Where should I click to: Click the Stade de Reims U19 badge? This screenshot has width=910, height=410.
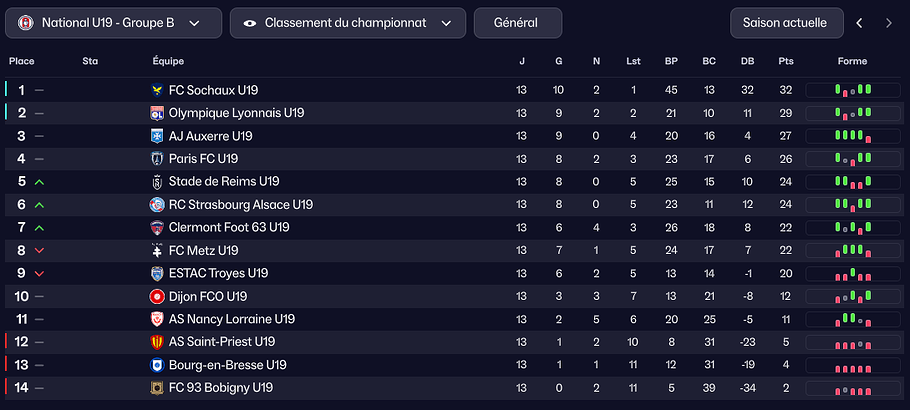coord(157,182)
